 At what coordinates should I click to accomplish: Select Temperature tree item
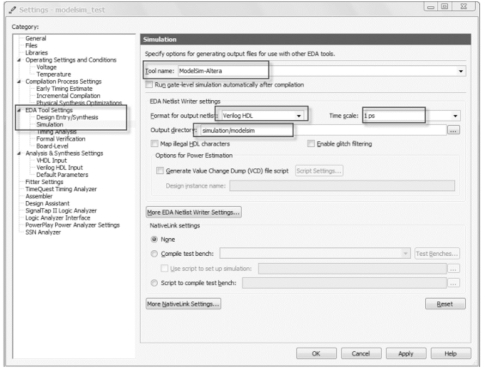[x=54, y=74]
